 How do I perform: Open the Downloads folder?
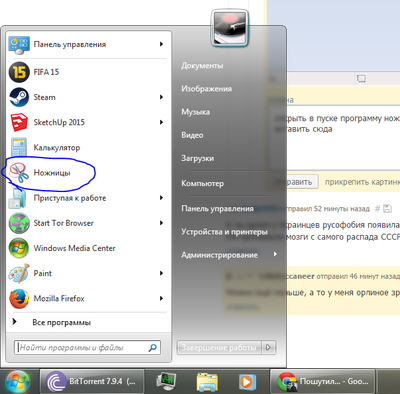(x=198, y=158)
